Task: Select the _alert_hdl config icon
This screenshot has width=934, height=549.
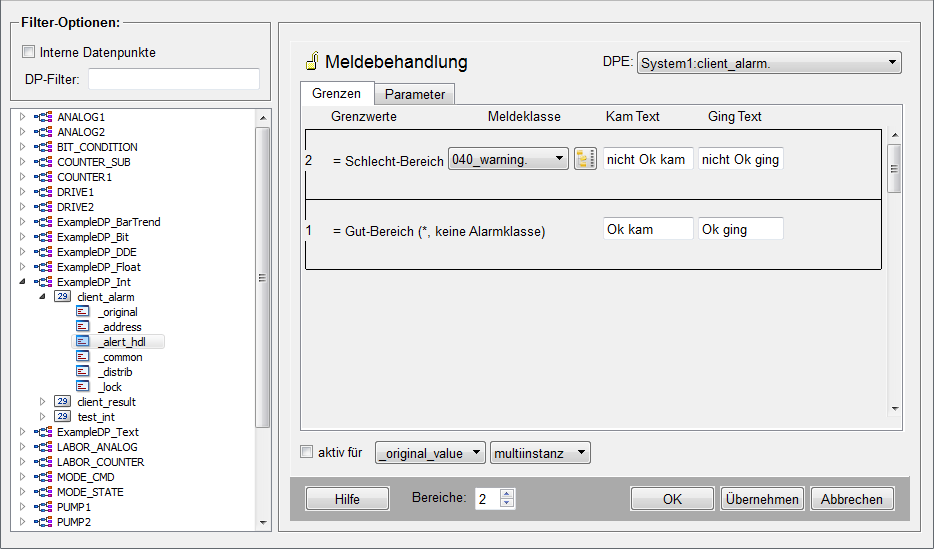Action: tap(82, 342)
